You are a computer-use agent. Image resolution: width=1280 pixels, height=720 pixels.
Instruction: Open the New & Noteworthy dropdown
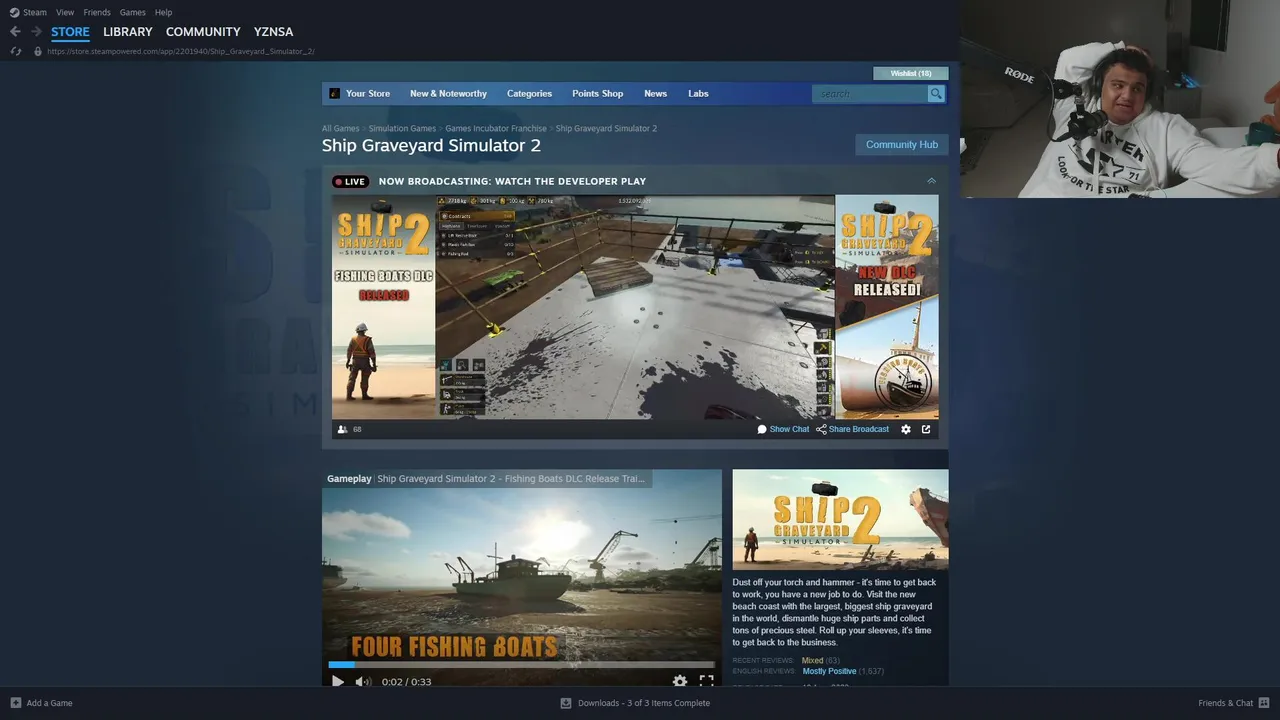click(x=448, y=93)
